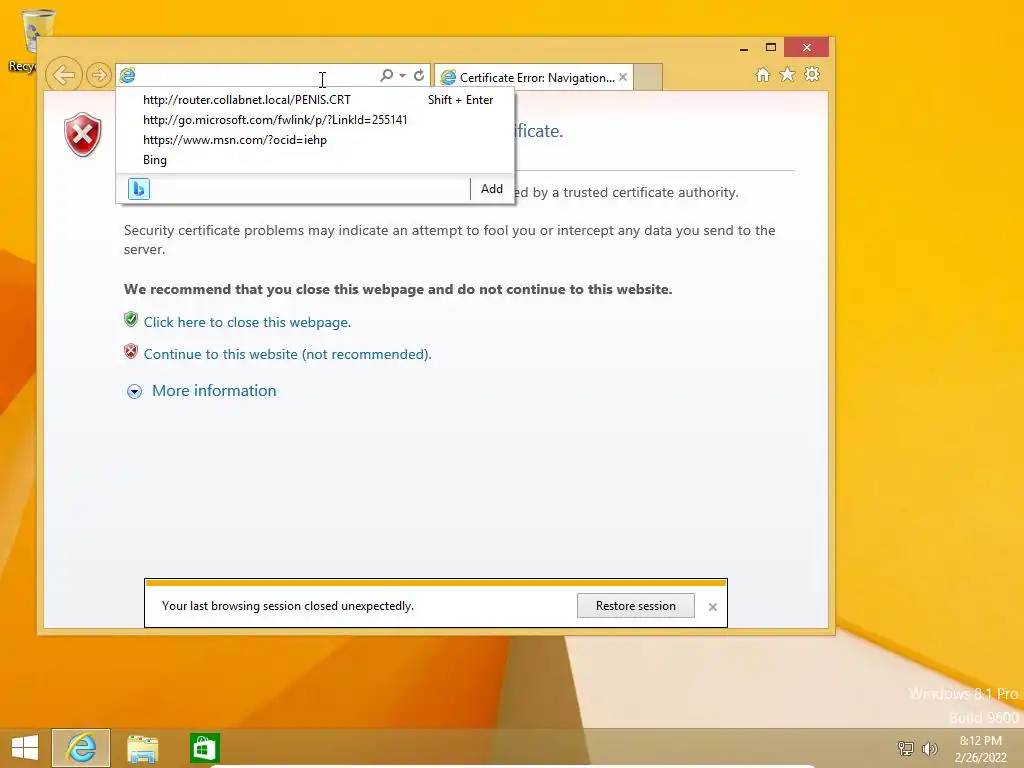
Task: Open the Windows Store taskbar icon
Action: coord(204,748)
